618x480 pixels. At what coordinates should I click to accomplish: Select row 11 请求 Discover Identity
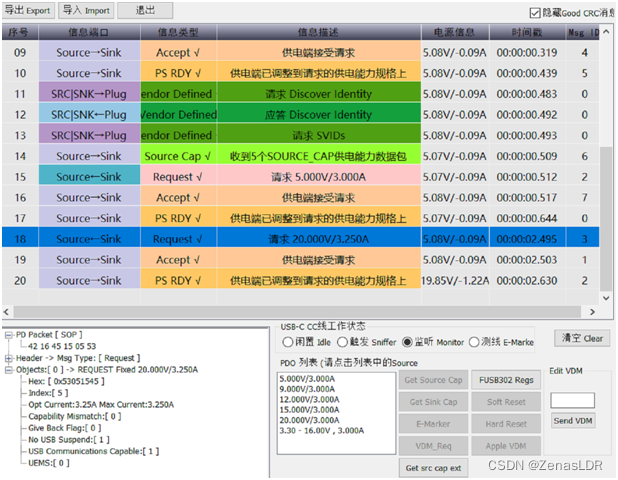pos(300,94)
